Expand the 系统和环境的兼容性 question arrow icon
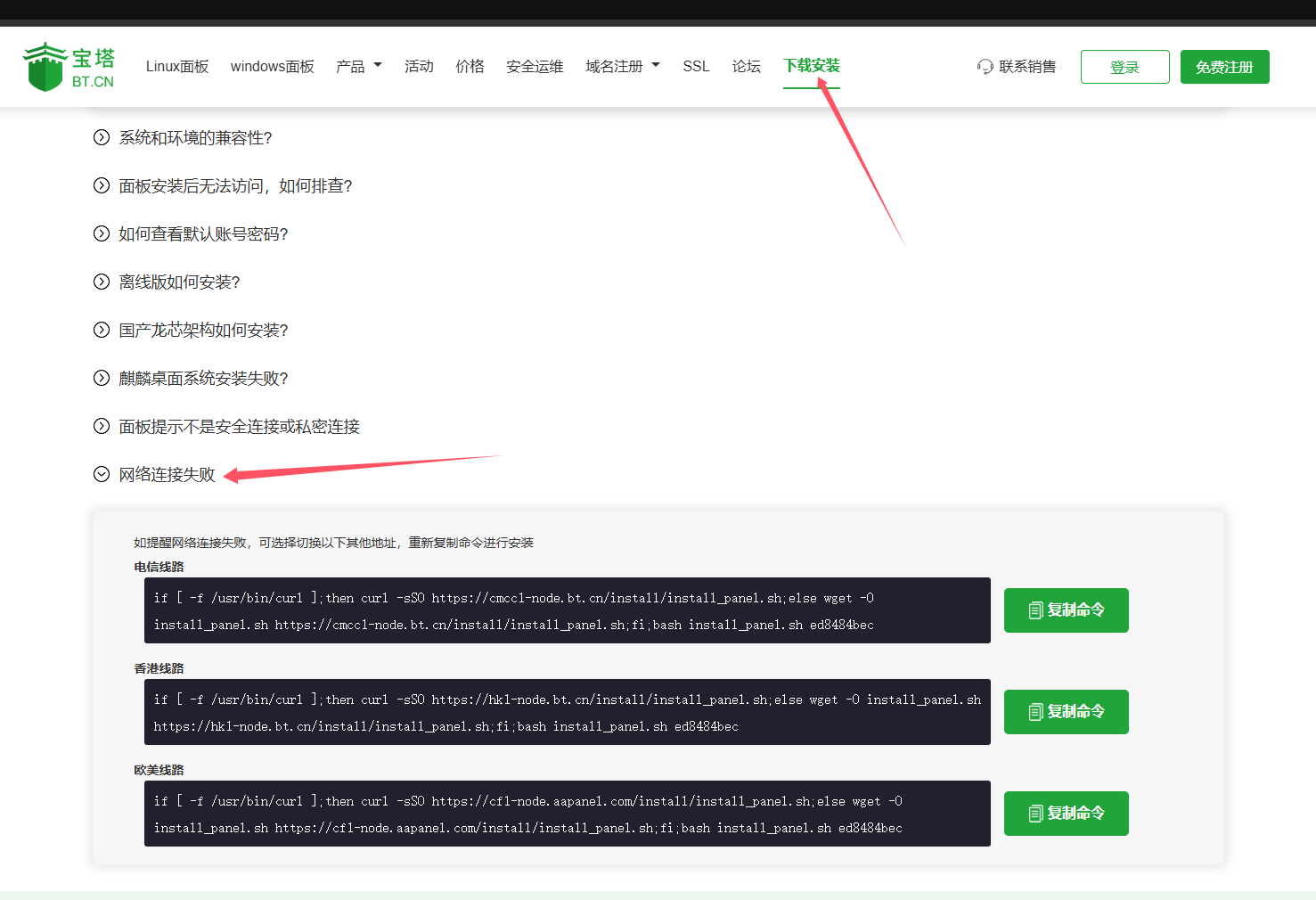Screen dimensions: 1316x900 tap(102, 137)
